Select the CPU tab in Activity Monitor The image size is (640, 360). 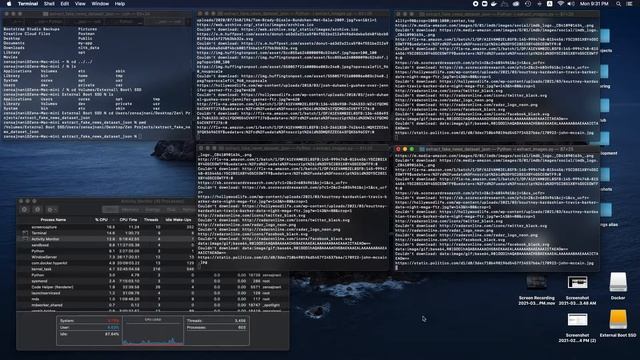(110, 209)
